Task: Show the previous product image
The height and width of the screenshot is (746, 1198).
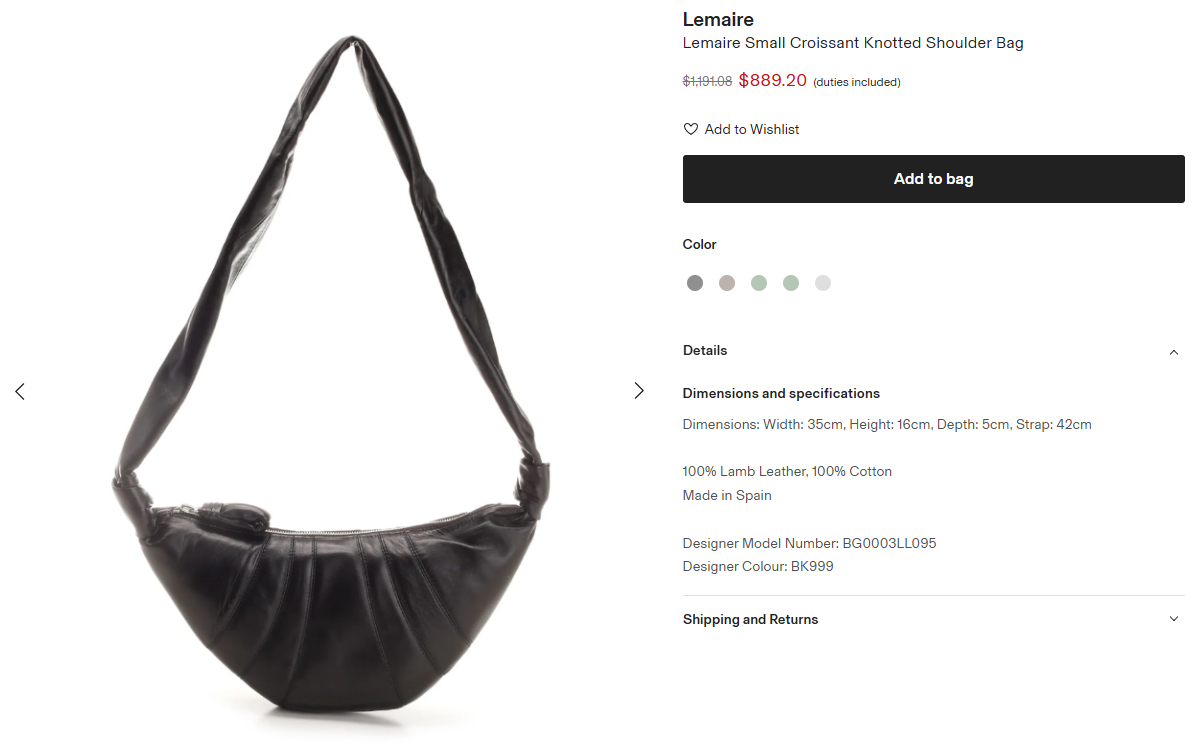Action: click(x=20, y=391)
